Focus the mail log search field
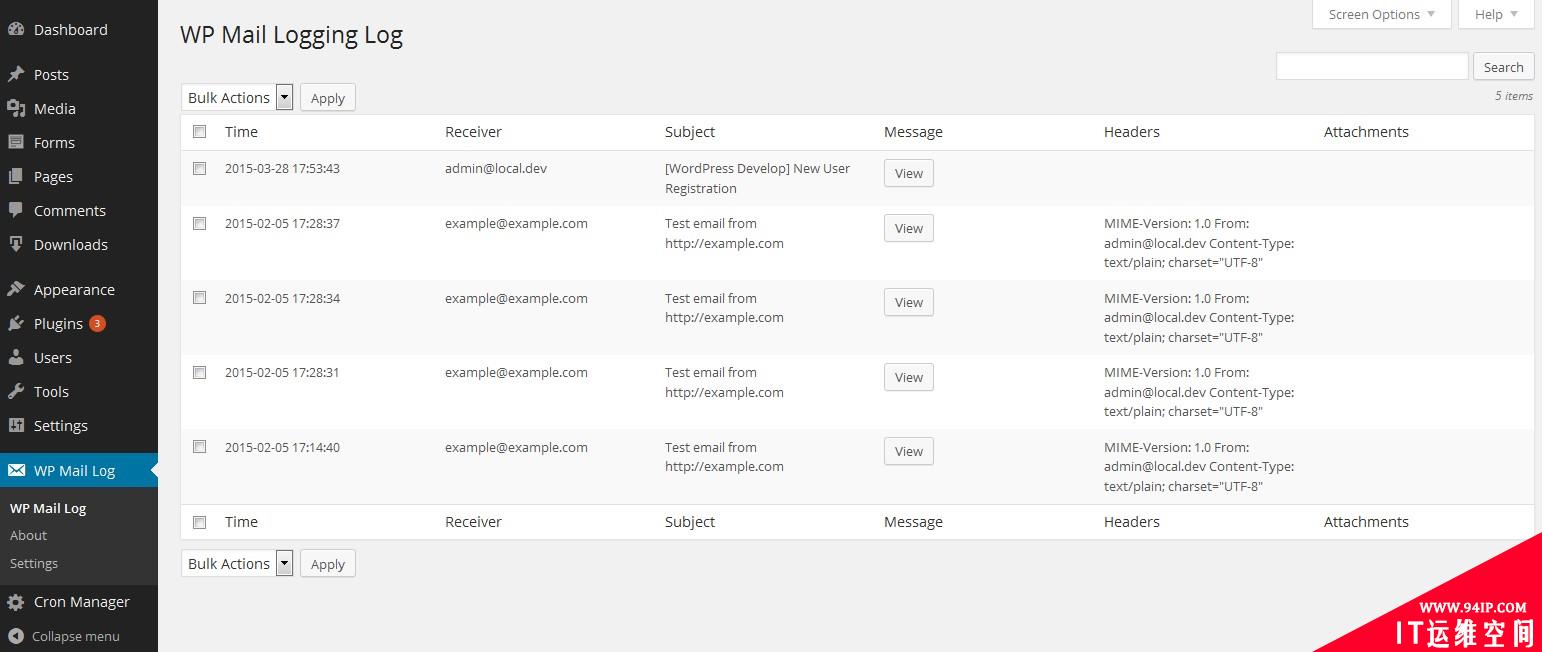The image size is (1542, 652). point(1372,66)
